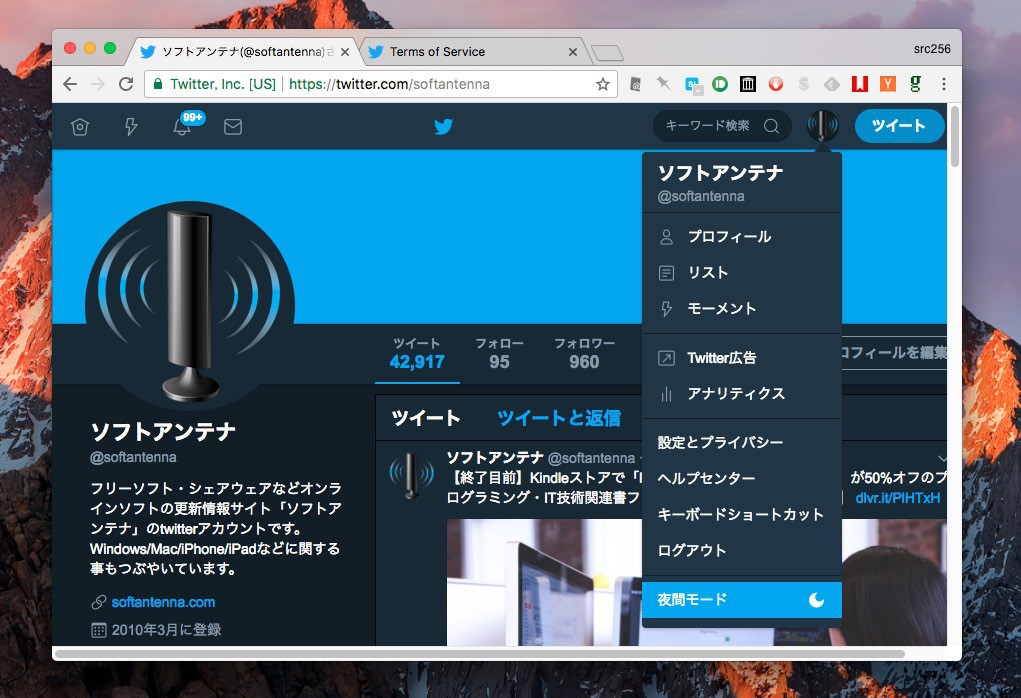1021x698 pixels.
Task: Click the large profile antenna avatar
Action: click(x=189, y=305)
